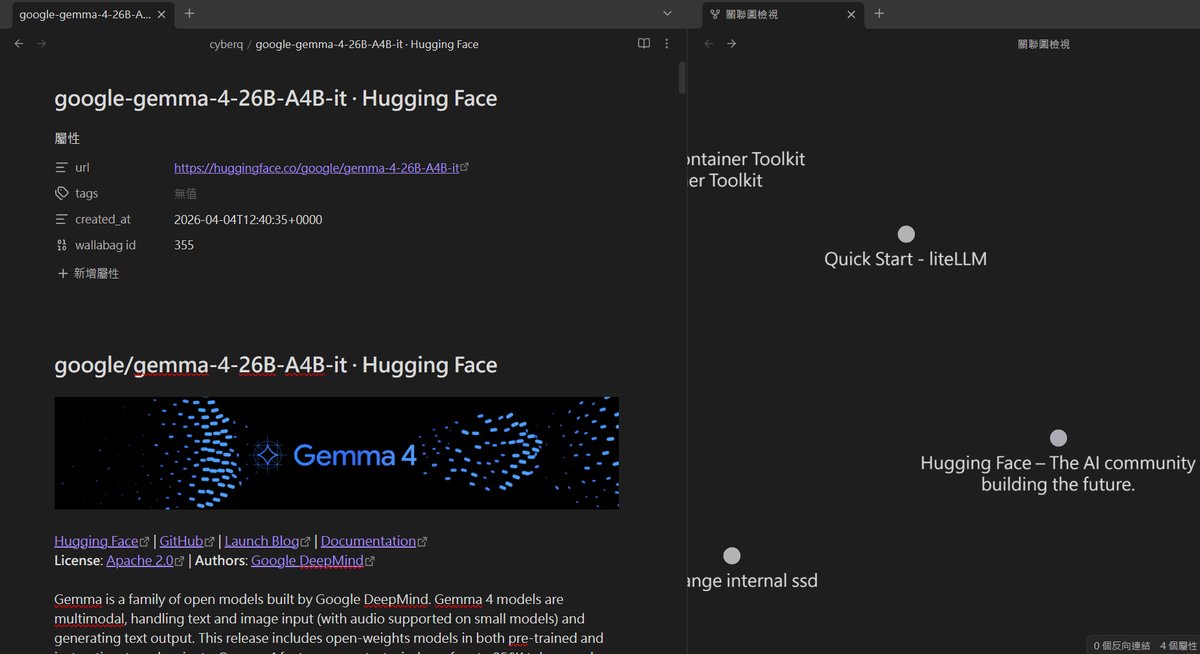Select the google-gemma-4-26B tab
The image size is (1200, 654).
(84, 14)
